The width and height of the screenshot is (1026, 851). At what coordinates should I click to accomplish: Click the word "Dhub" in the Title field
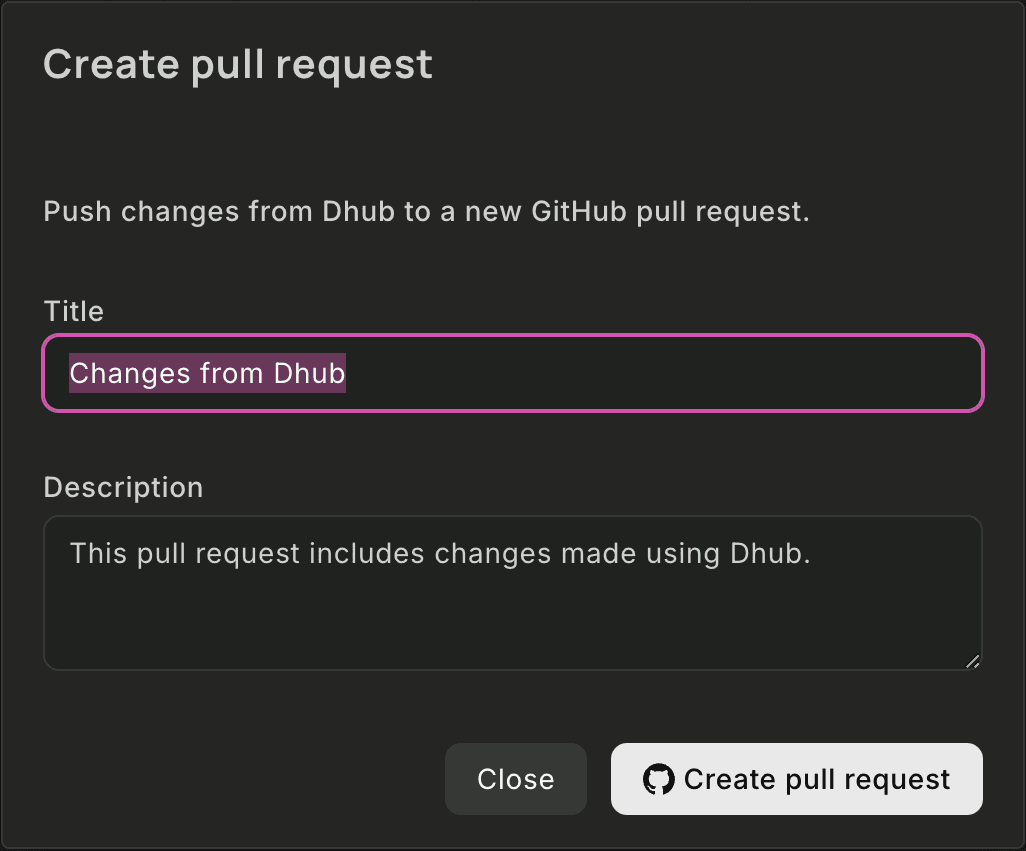pos(309,373)
